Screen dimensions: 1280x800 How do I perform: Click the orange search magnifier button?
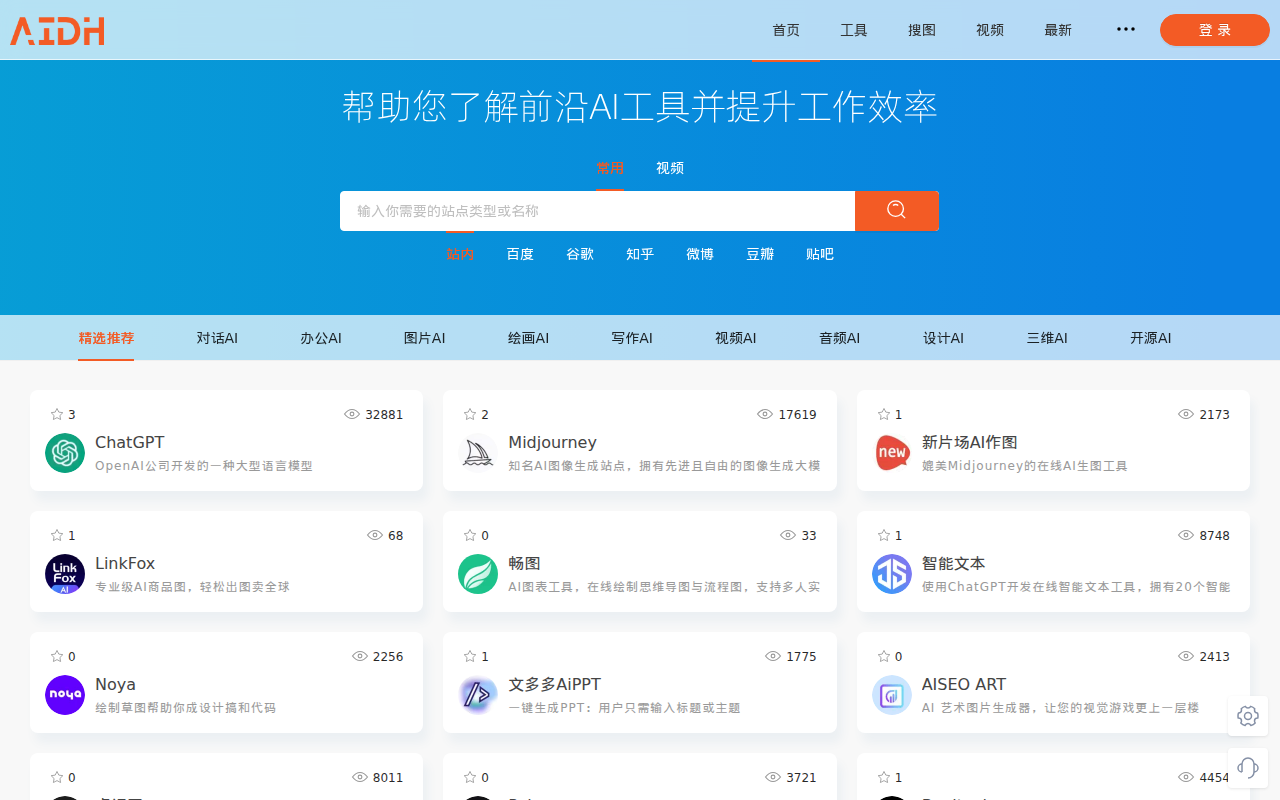tap(897, 211)
